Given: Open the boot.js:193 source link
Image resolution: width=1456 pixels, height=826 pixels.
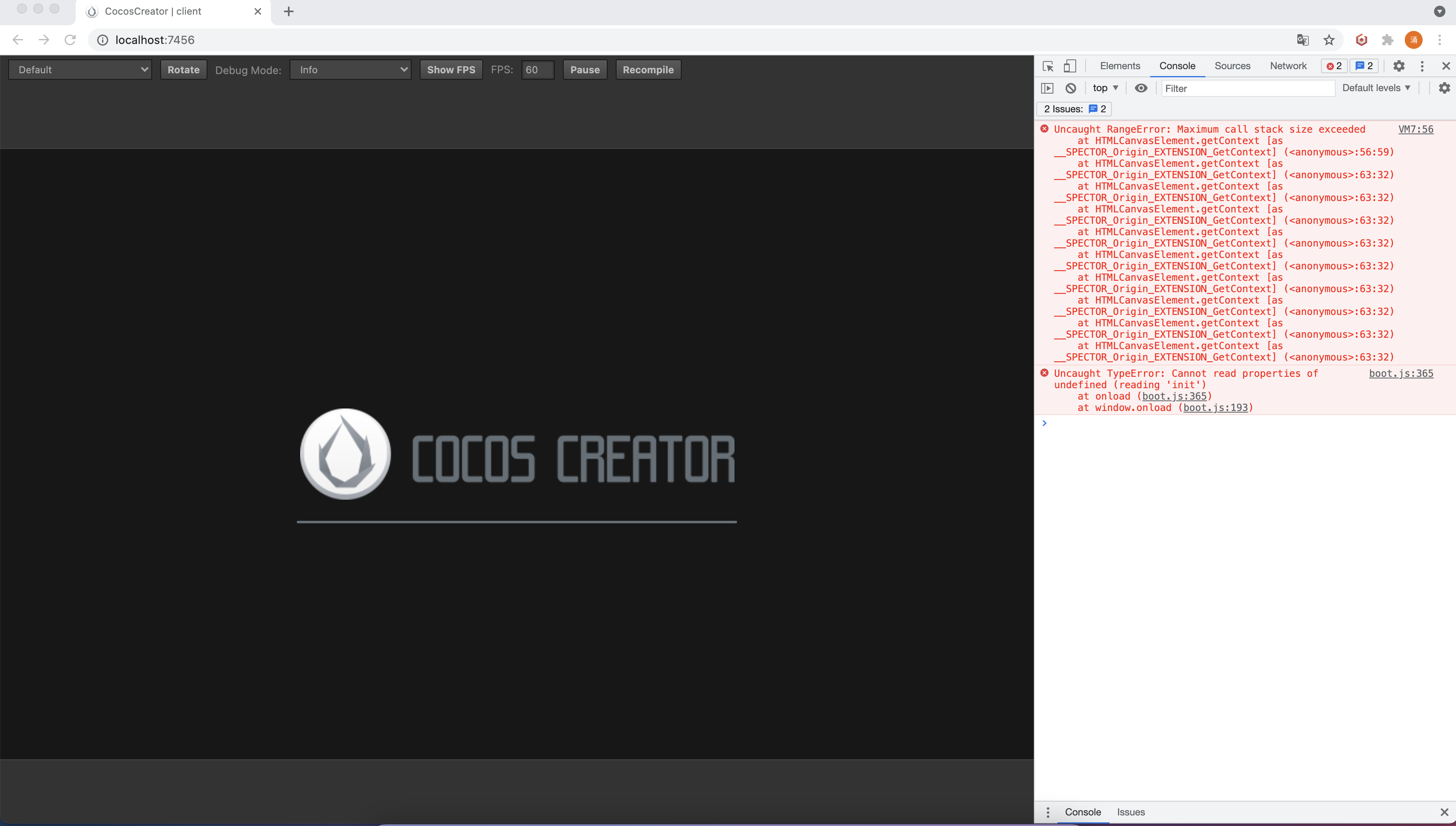Looking at the screenshot, I should tap(1215, 407).
